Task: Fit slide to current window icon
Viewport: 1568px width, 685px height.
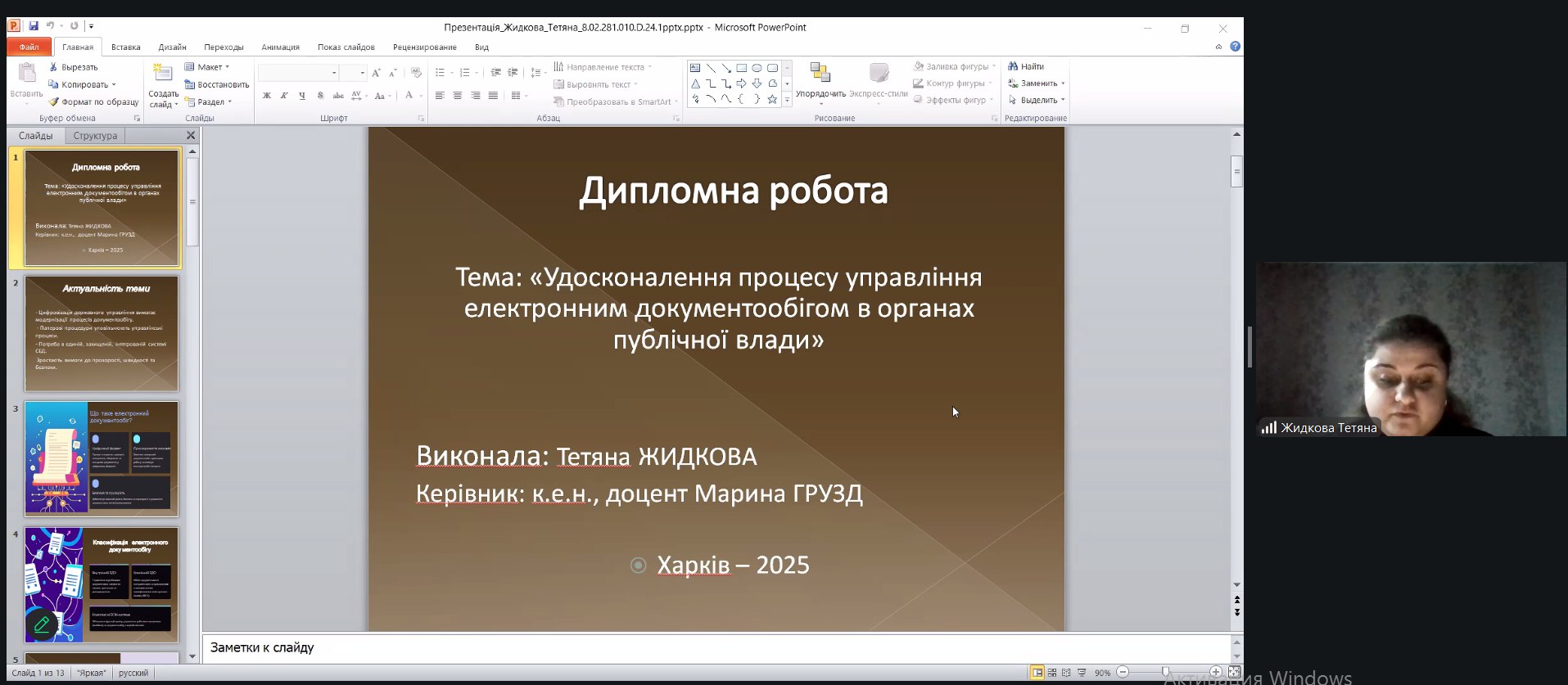Action: 1234,673
